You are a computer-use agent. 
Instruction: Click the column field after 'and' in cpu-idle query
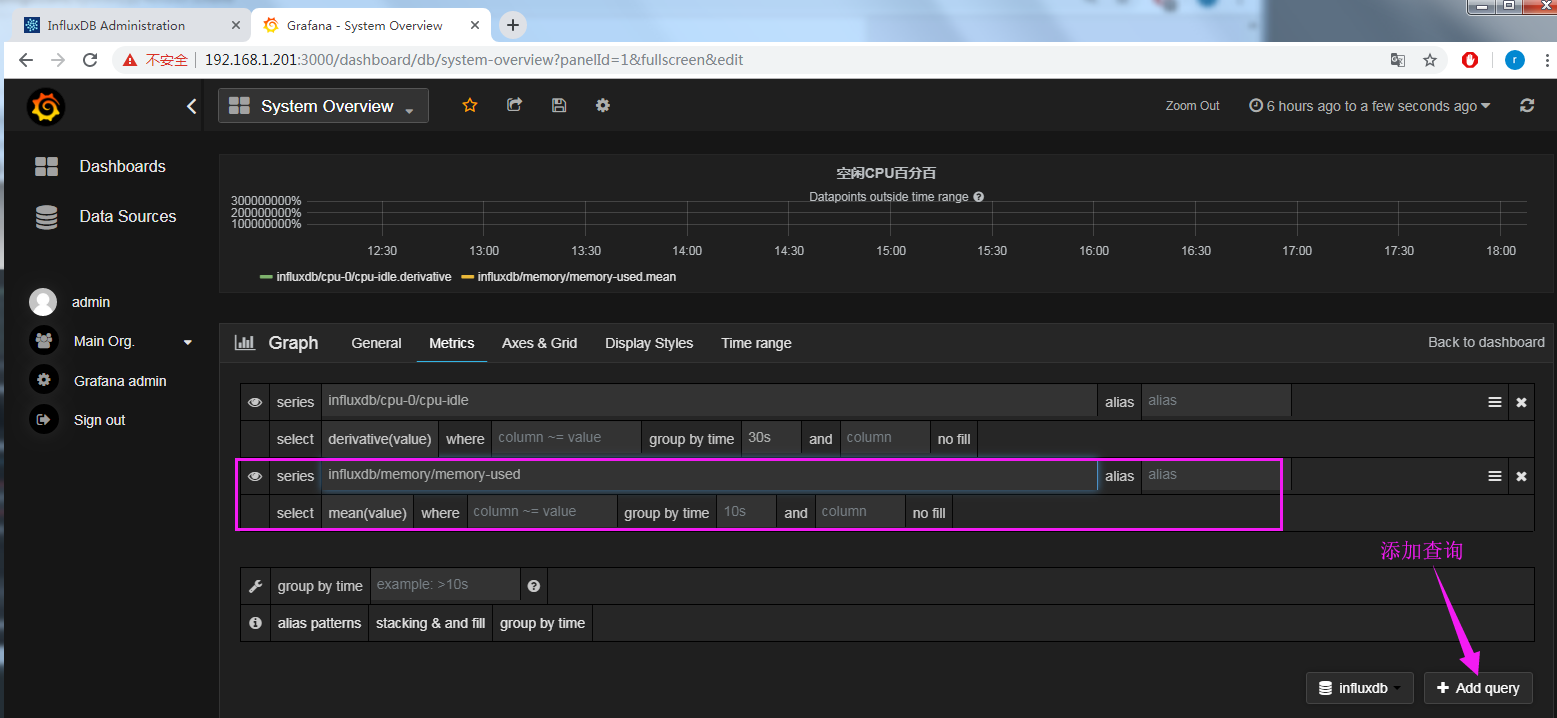point(885,438)
